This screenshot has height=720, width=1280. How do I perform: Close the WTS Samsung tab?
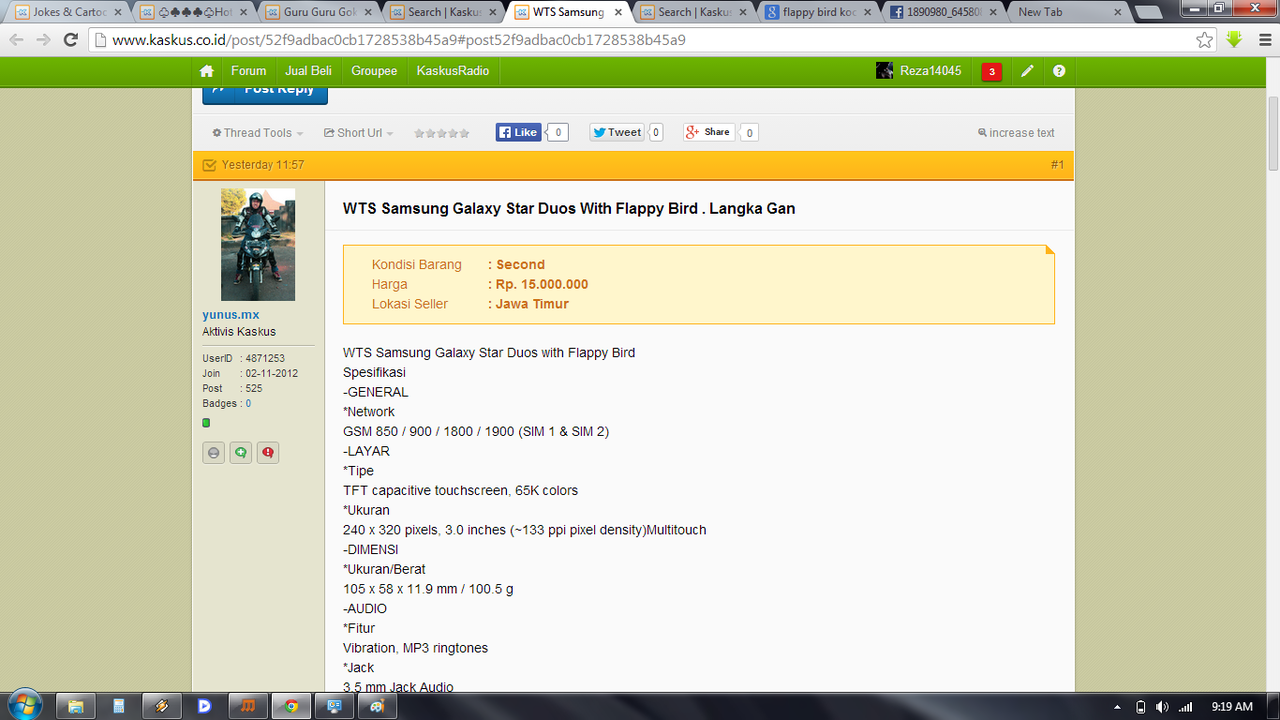pyautogui.click(x=618, y=12)
